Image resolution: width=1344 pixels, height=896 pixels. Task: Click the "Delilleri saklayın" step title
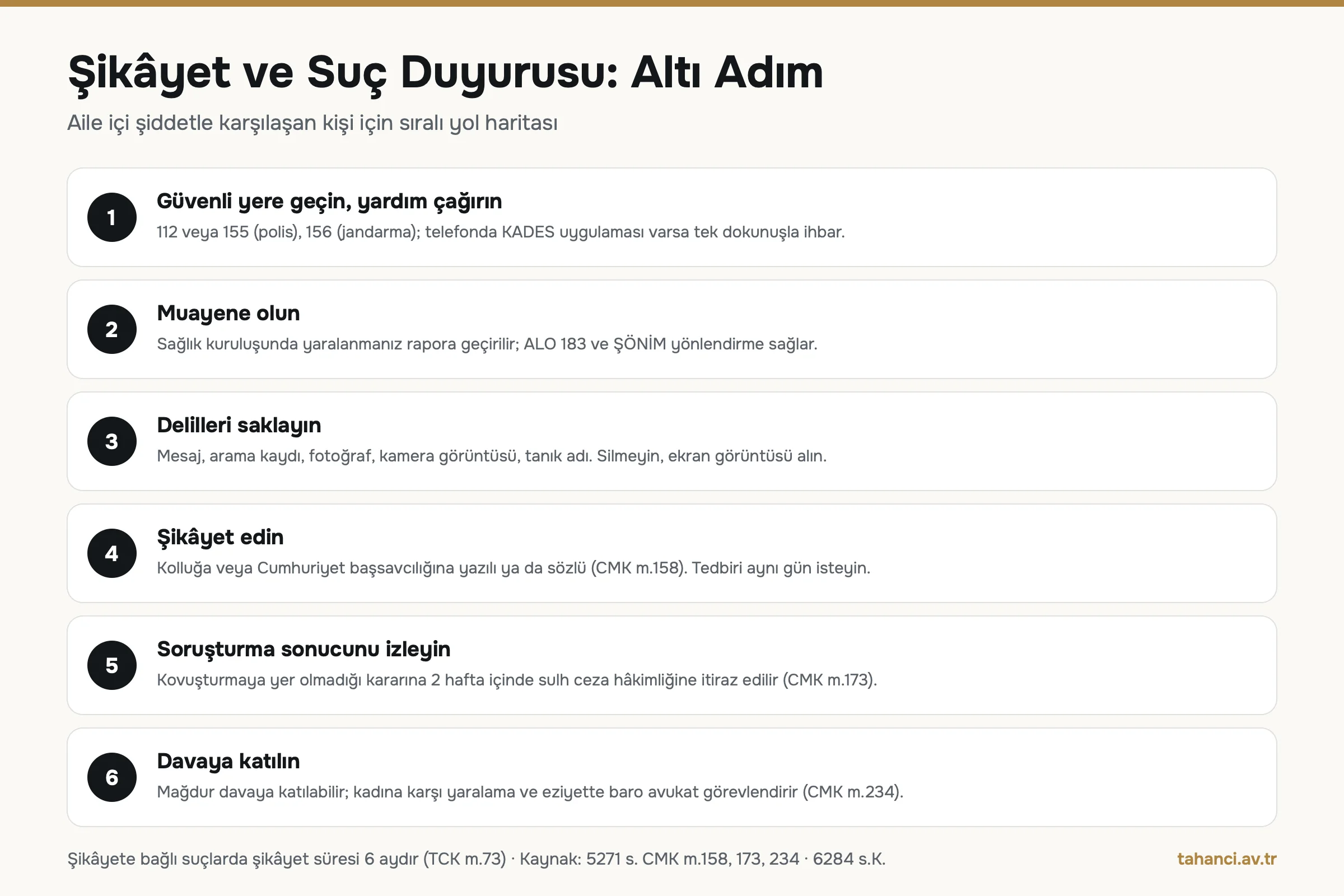pyautogui.click(x=239, y=426)
